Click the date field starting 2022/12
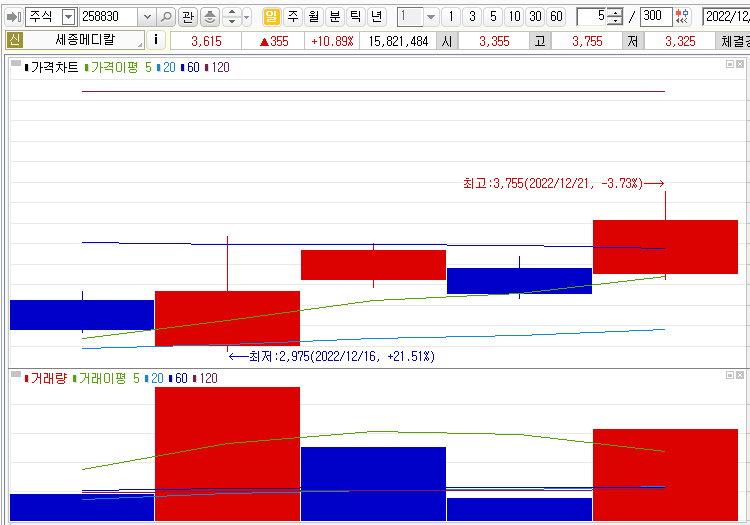The width and height of the screenshot is (750, 525). pos(726,17)
